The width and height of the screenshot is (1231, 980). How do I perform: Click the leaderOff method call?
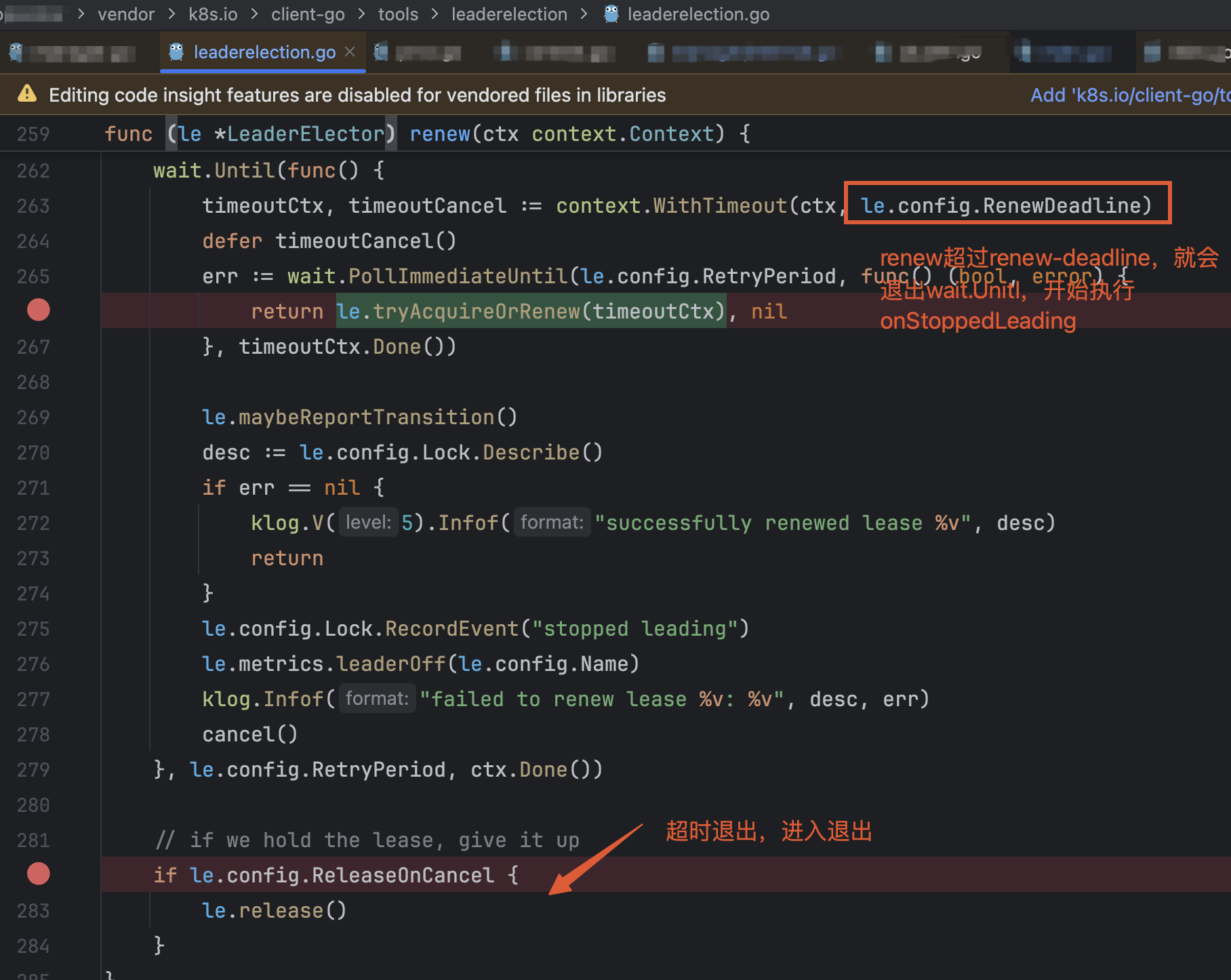pyautogui.click(x=391, y=664)
